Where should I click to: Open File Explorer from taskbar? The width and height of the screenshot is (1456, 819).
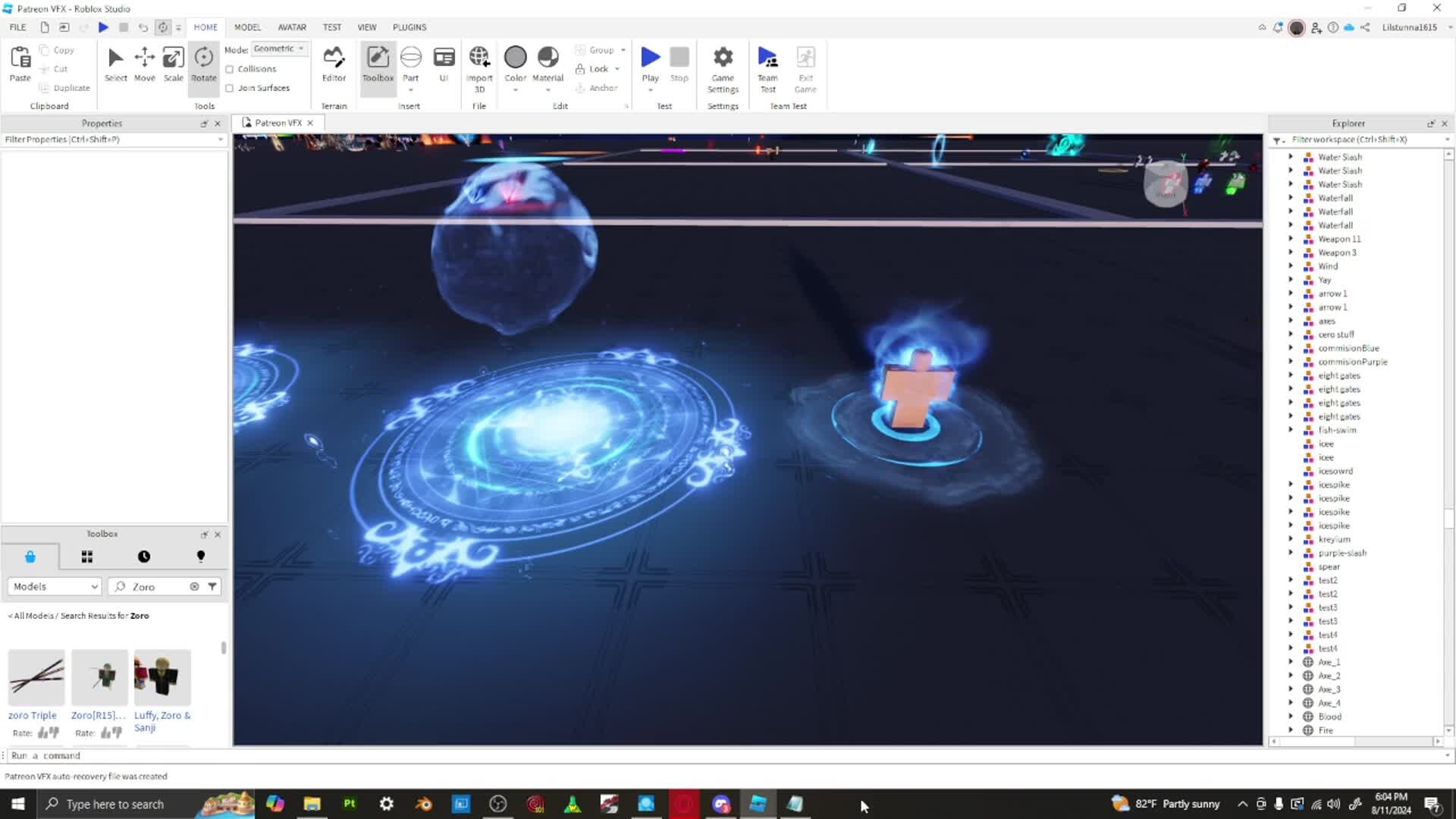point(312,804)
